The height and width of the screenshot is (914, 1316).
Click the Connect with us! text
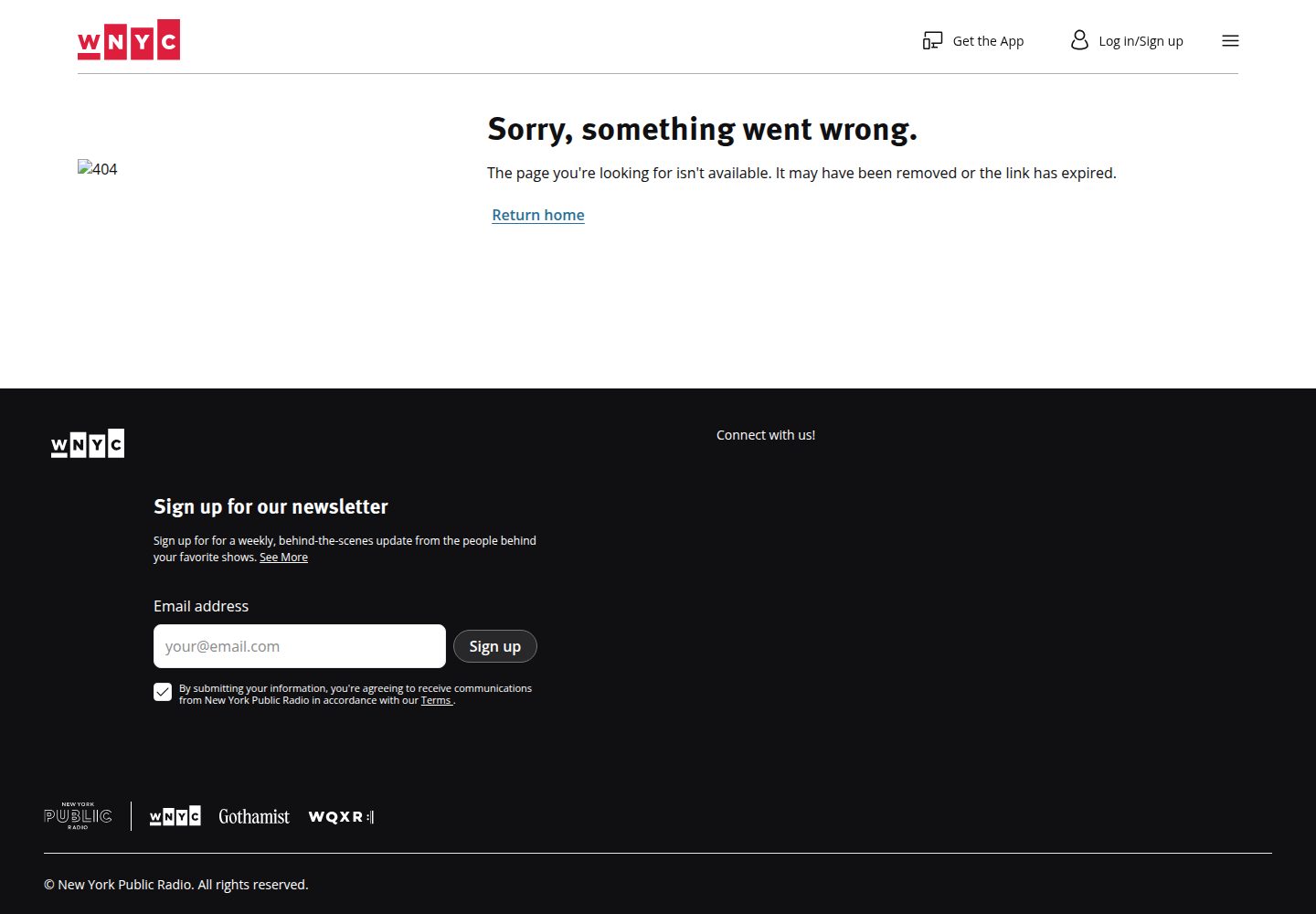coord(766,435)
